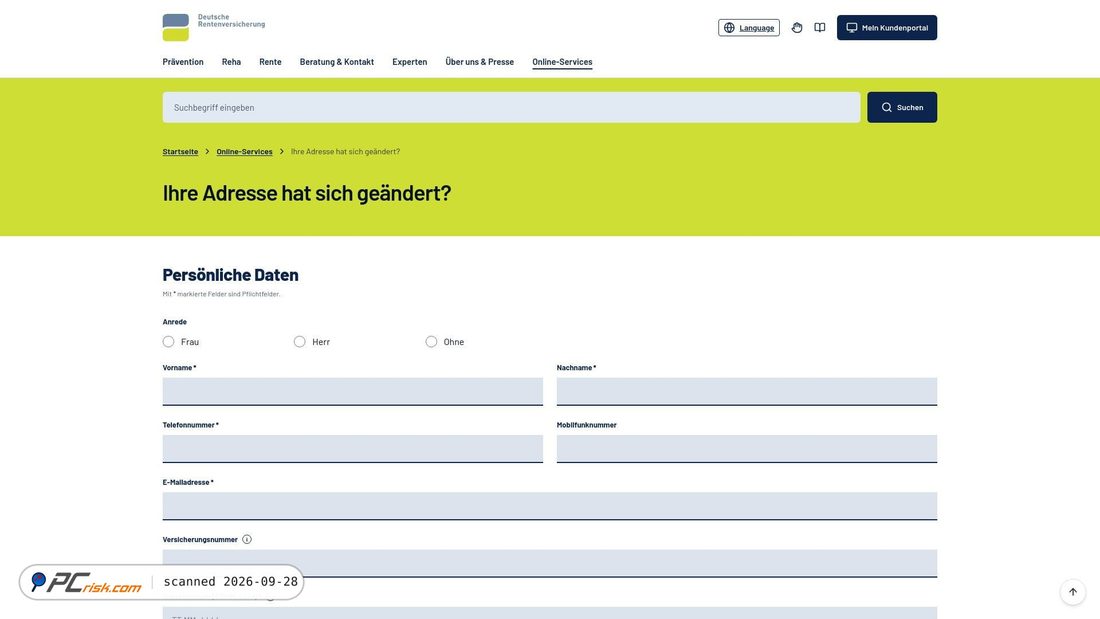1100x619 pixels.
Task: Select the Ohne radio button
Action: pyautogui.click(x=431, y=342)
